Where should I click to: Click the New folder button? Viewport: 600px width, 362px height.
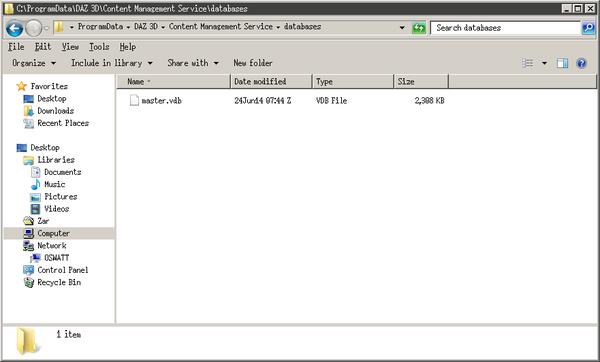253,63
